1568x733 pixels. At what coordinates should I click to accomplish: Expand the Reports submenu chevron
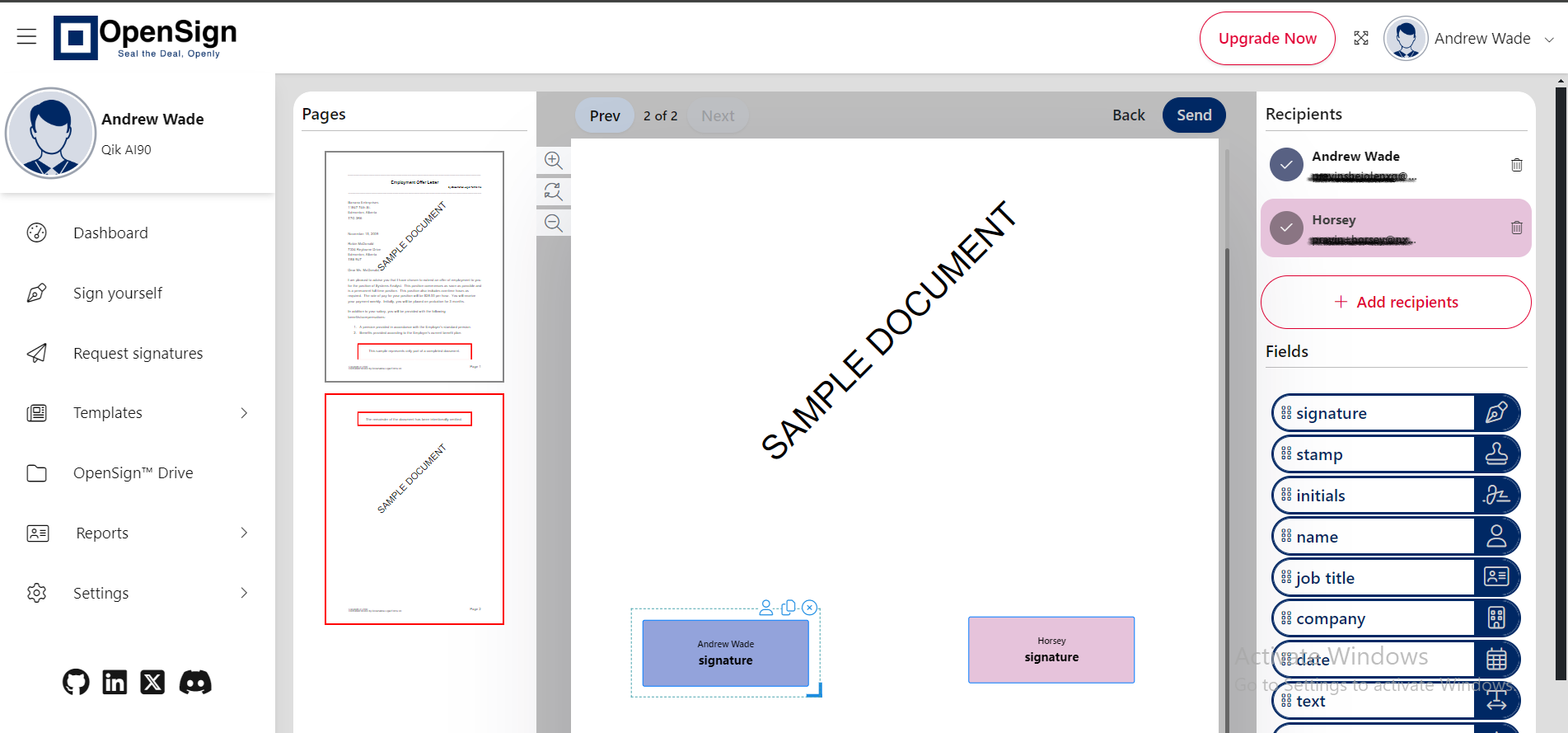click(x=244, y=533)
